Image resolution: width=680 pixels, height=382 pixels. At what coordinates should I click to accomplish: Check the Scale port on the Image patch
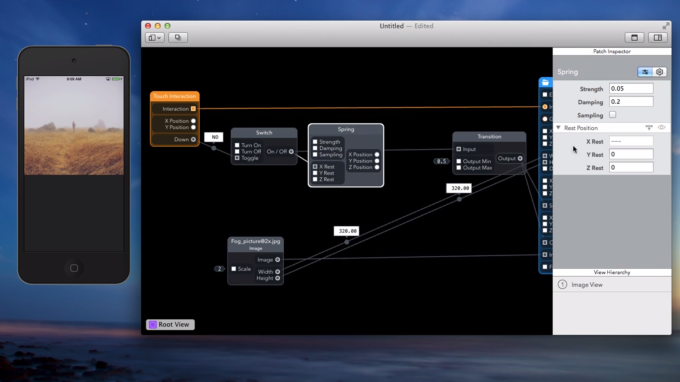pos(234,269)
